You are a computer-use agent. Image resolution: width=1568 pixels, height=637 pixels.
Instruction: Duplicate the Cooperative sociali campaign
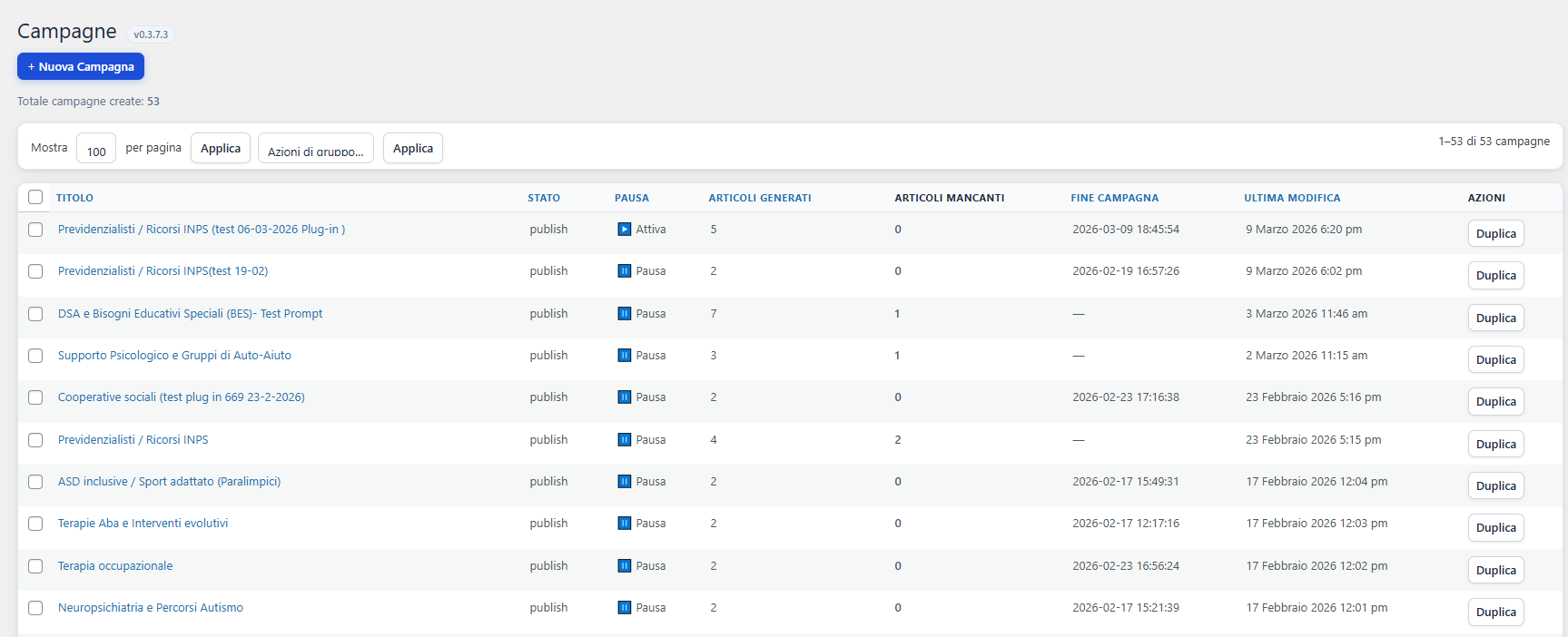1495,401
